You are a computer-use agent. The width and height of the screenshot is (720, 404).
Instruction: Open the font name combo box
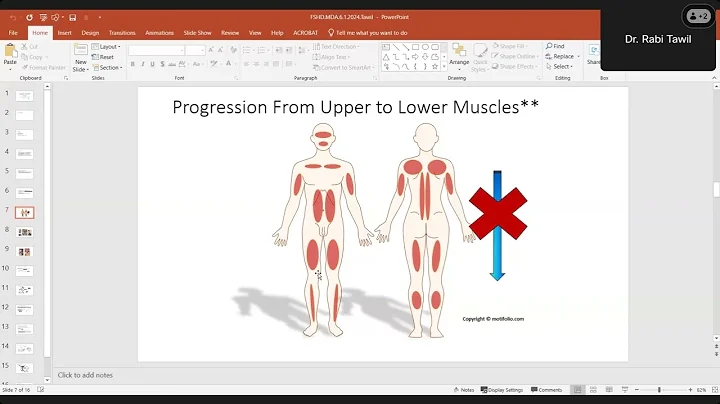coord(157,50)
